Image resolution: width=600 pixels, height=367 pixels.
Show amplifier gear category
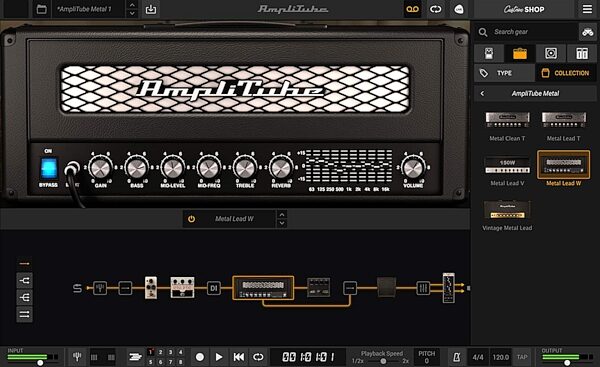520,54
